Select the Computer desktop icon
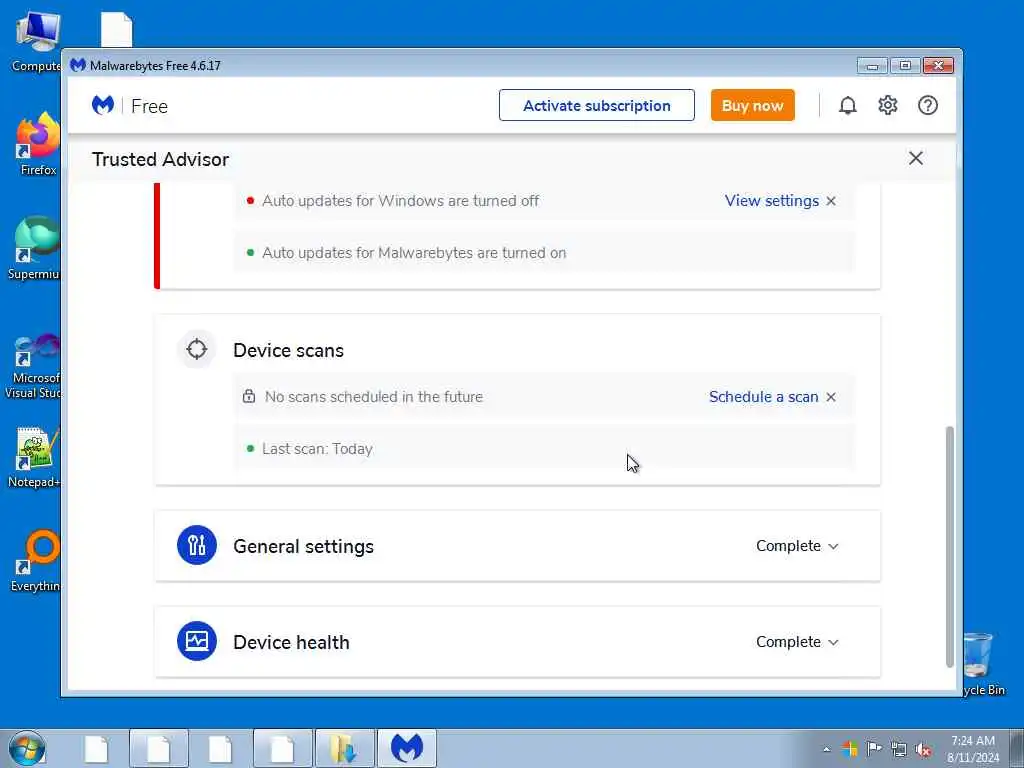 pyautogui.click(x=37, y=40)
